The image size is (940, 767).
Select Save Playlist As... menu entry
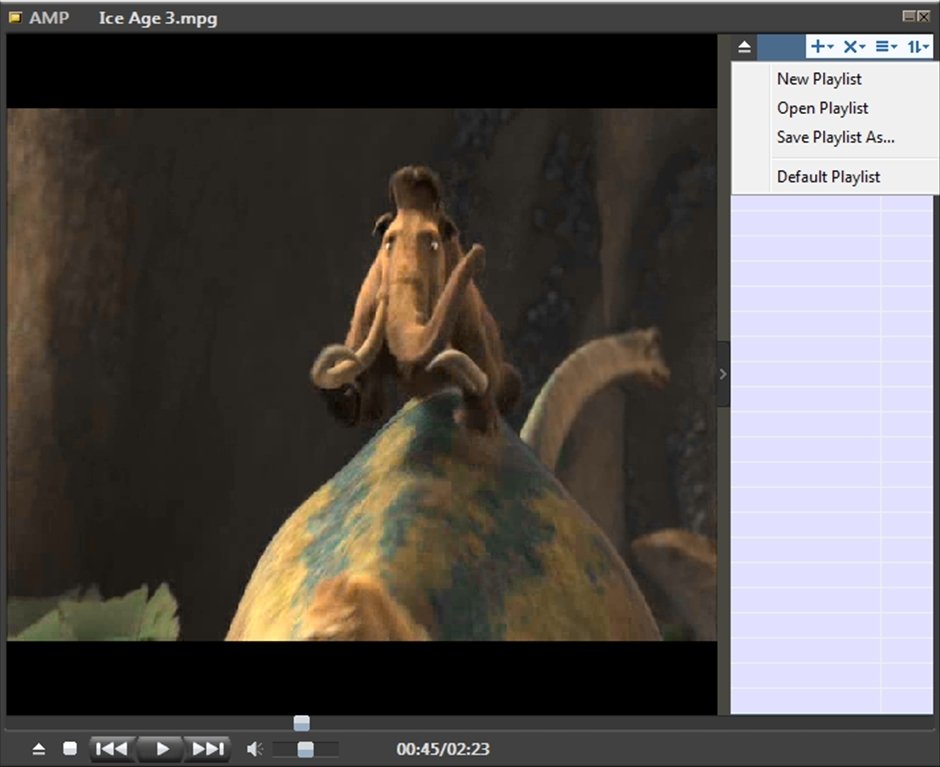coord(836,137)
